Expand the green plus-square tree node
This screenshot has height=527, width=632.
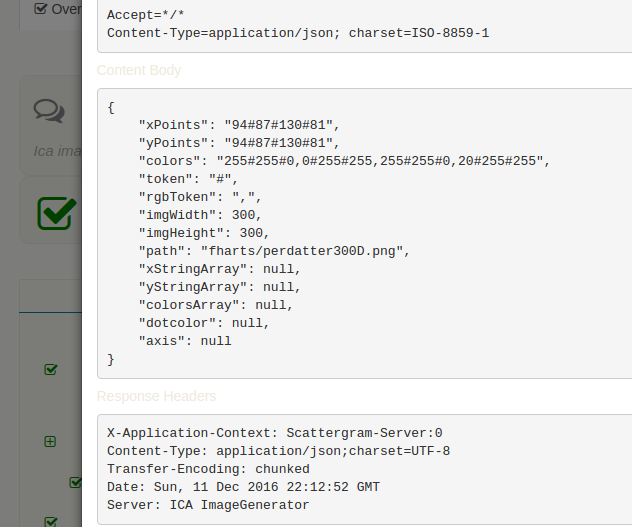click(50, 441)
